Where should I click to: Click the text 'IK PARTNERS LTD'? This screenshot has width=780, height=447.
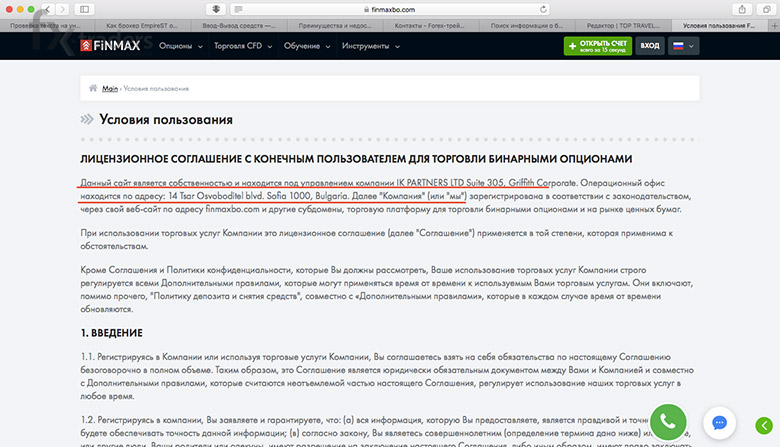point(430,183)
